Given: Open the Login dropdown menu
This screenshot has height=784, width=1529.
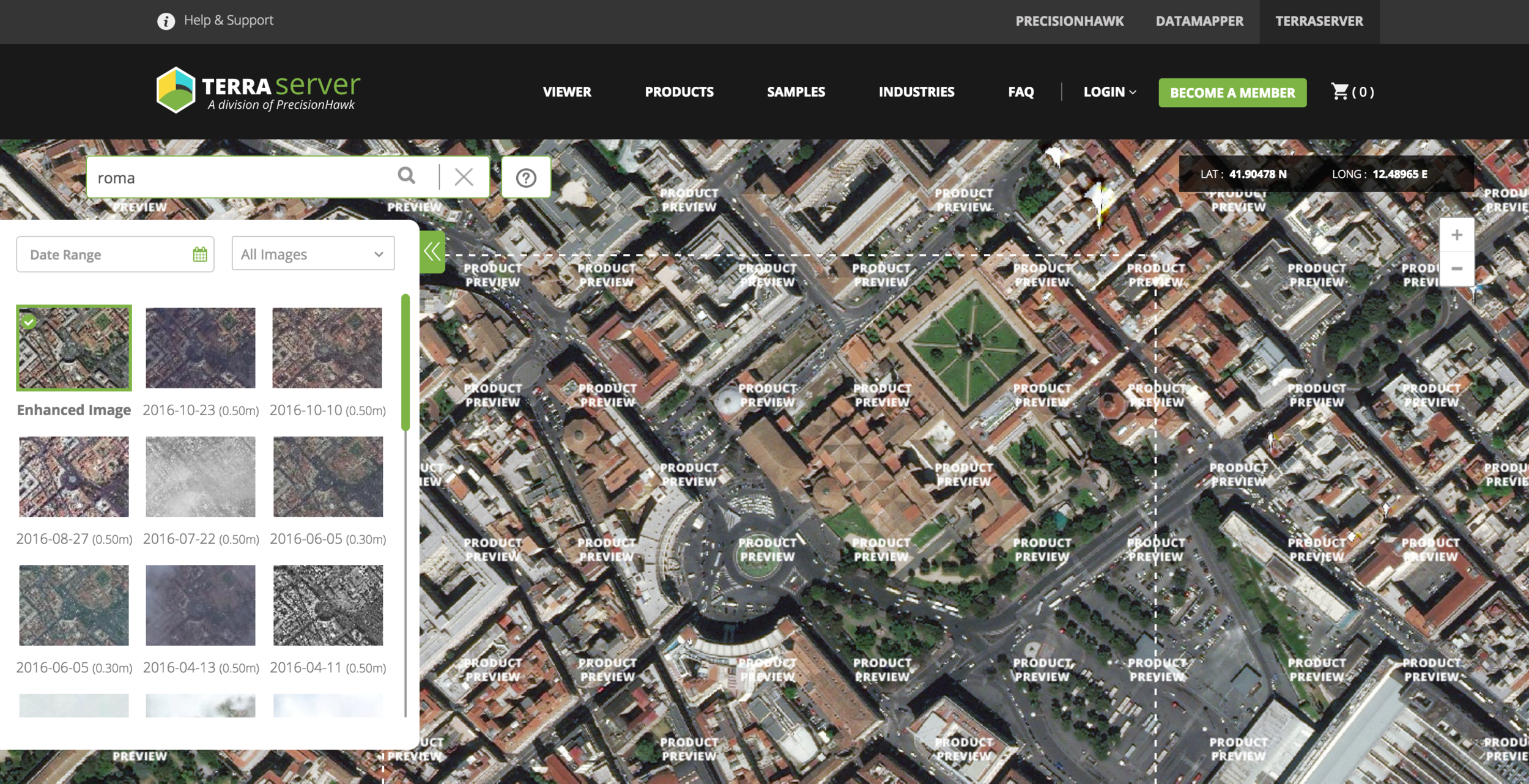Looking at the screenshot, I should point(1109,92).
